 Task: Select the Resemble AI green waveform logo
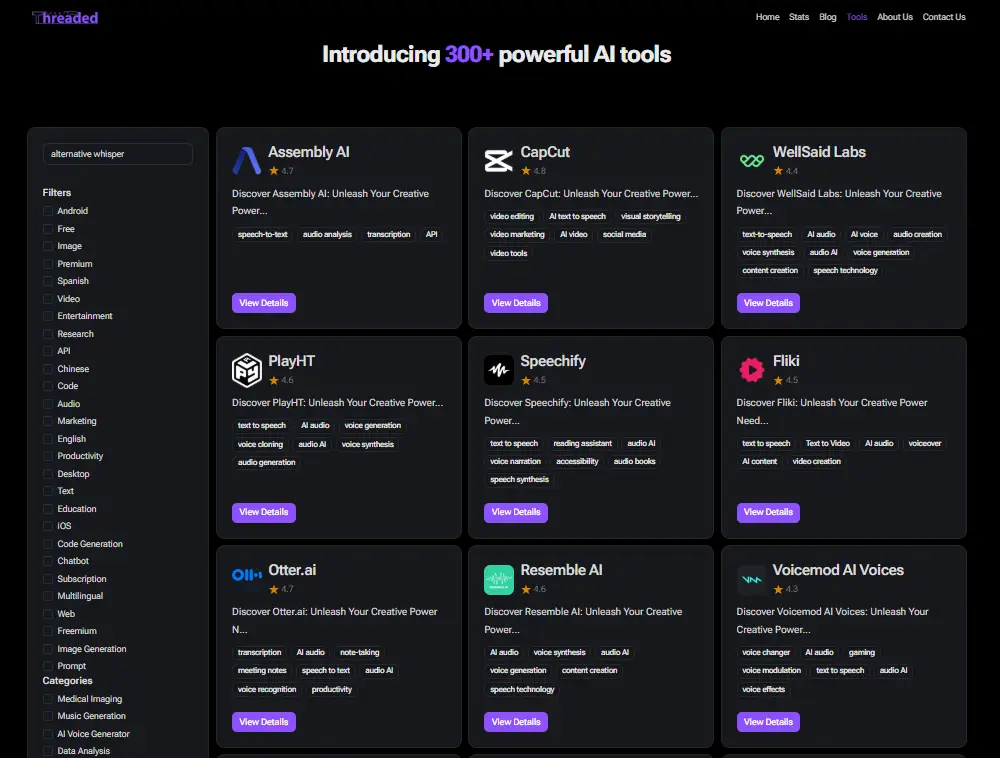498,578
